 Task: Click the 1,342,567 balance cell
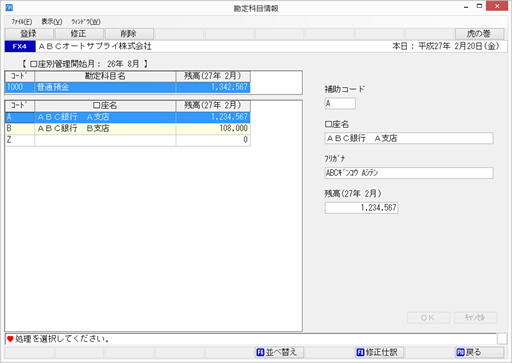(x=213, y=87)
